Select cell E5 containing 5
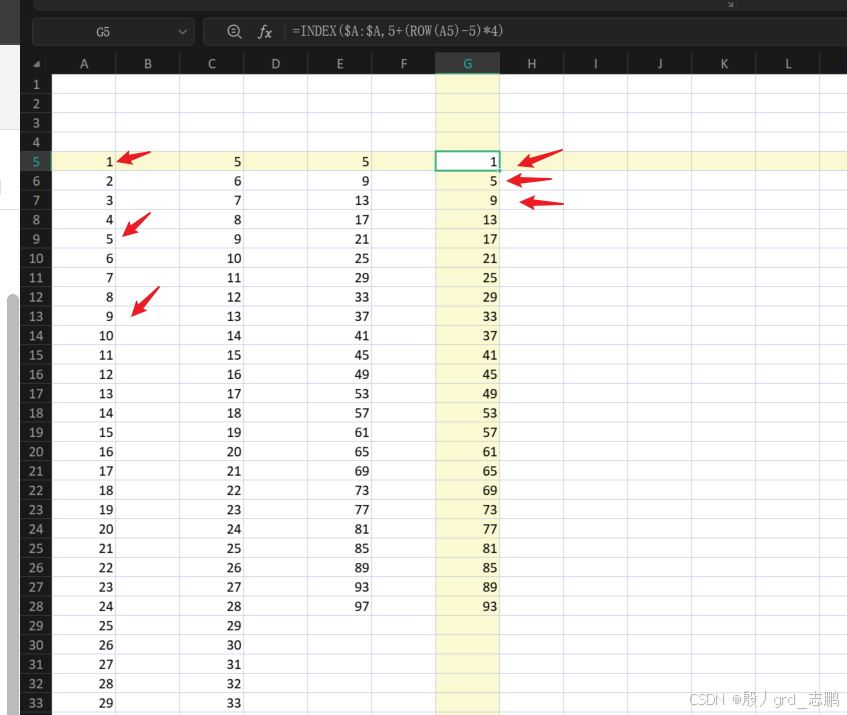 click(340, 161)
